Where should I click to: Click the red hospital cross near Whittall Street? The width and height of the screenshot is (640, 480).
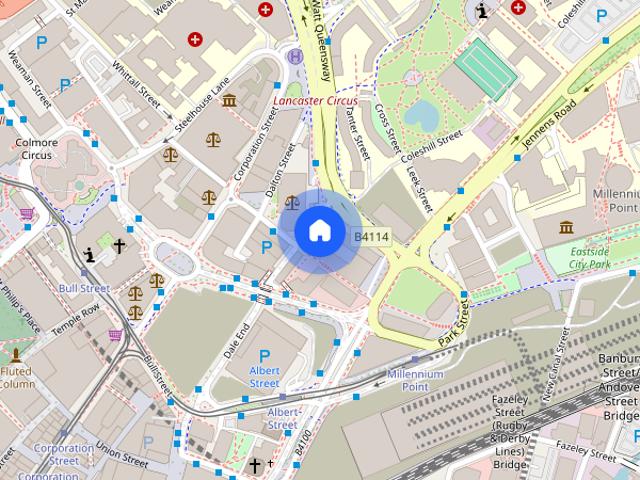pos(195,40)
